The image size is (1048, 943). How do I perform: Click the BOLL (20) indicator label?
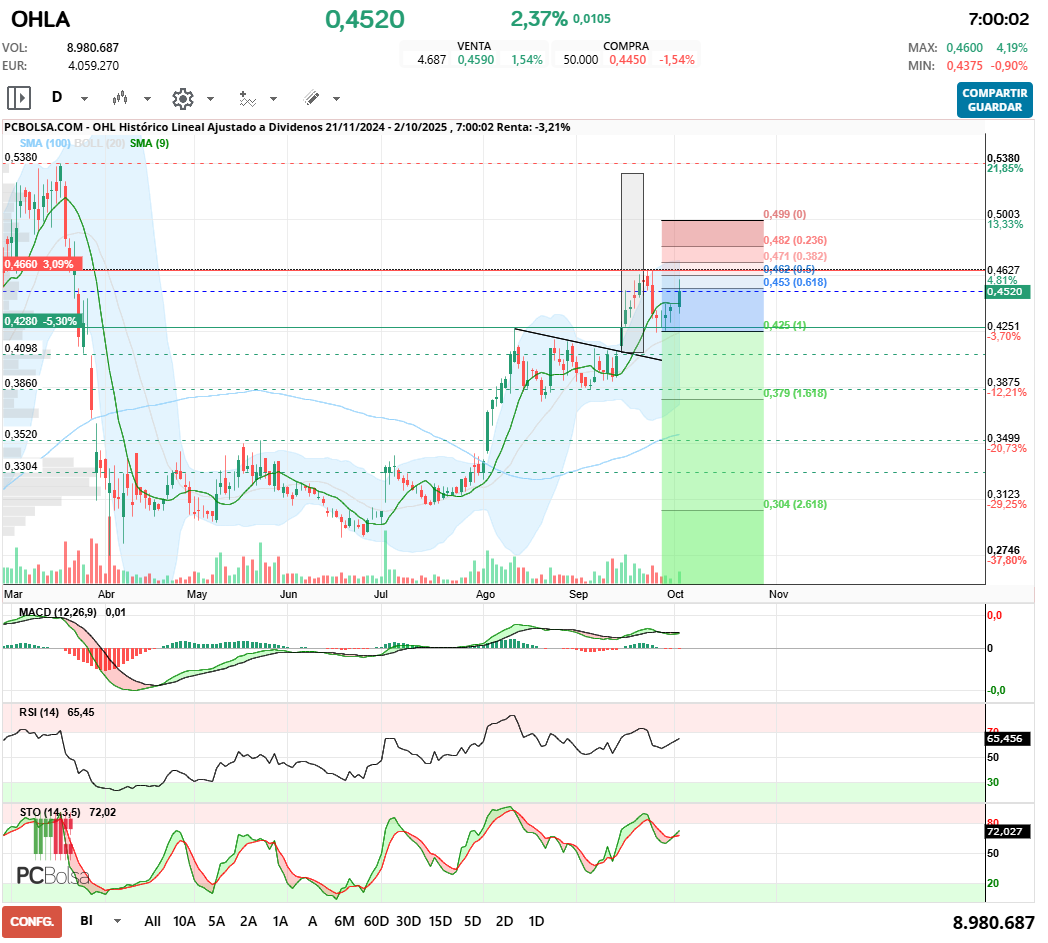(x=100, y=143)
